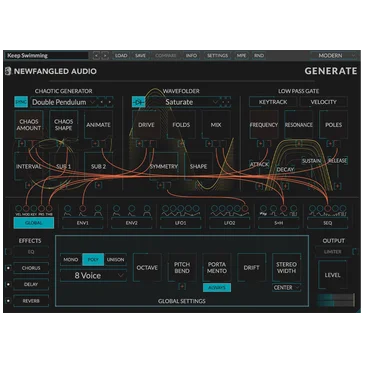Toggle the ALWAYS portamento button

tap(217, 287)
